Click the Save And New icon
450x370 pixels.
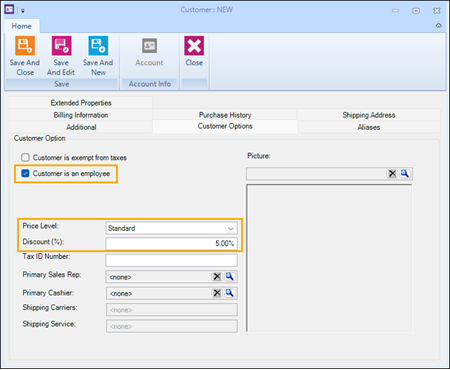[98, 46]
